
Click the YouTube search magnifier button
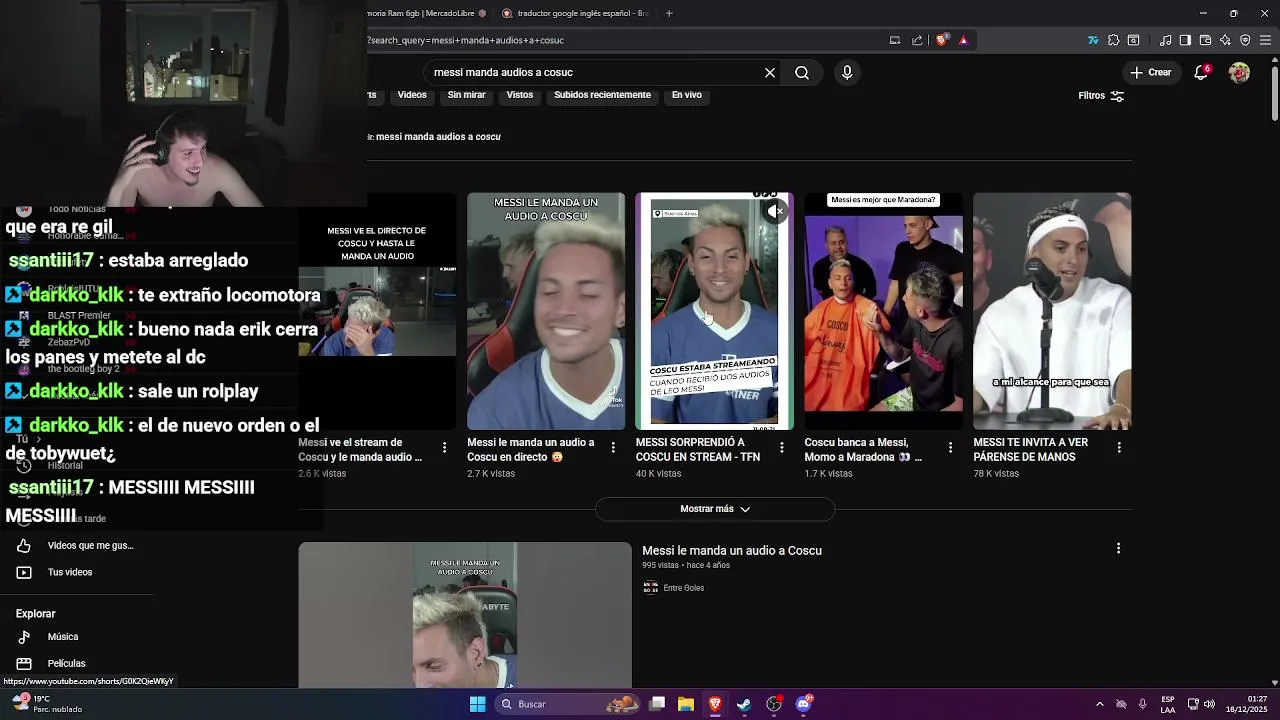[x=802, y=72]
